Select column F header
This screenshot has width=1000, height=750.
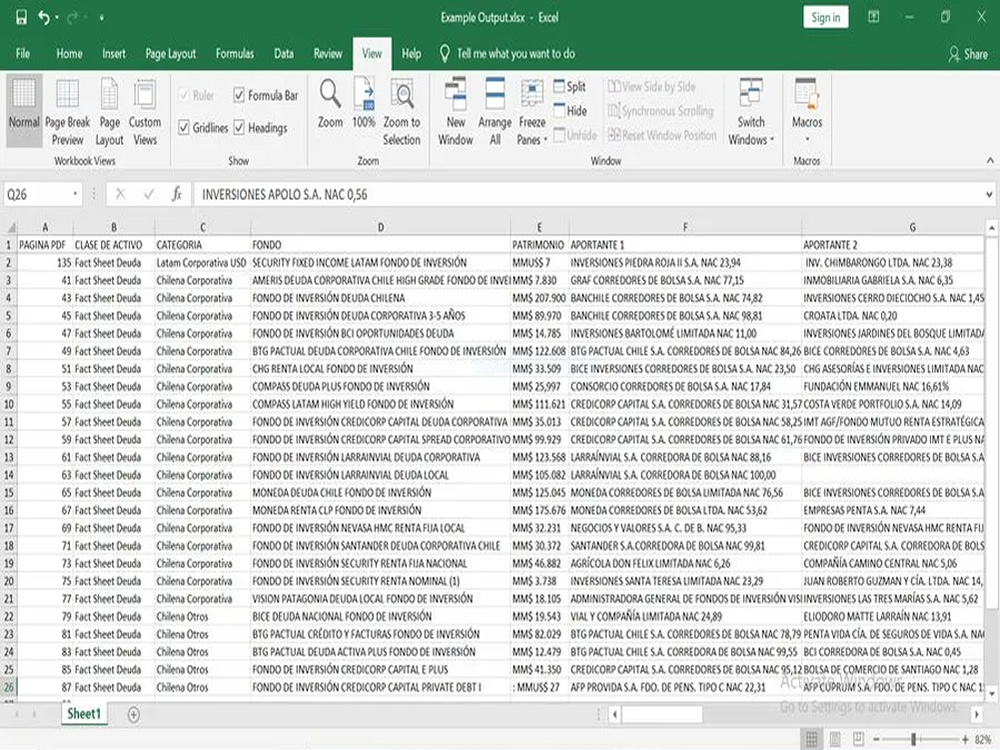point(685,227)
